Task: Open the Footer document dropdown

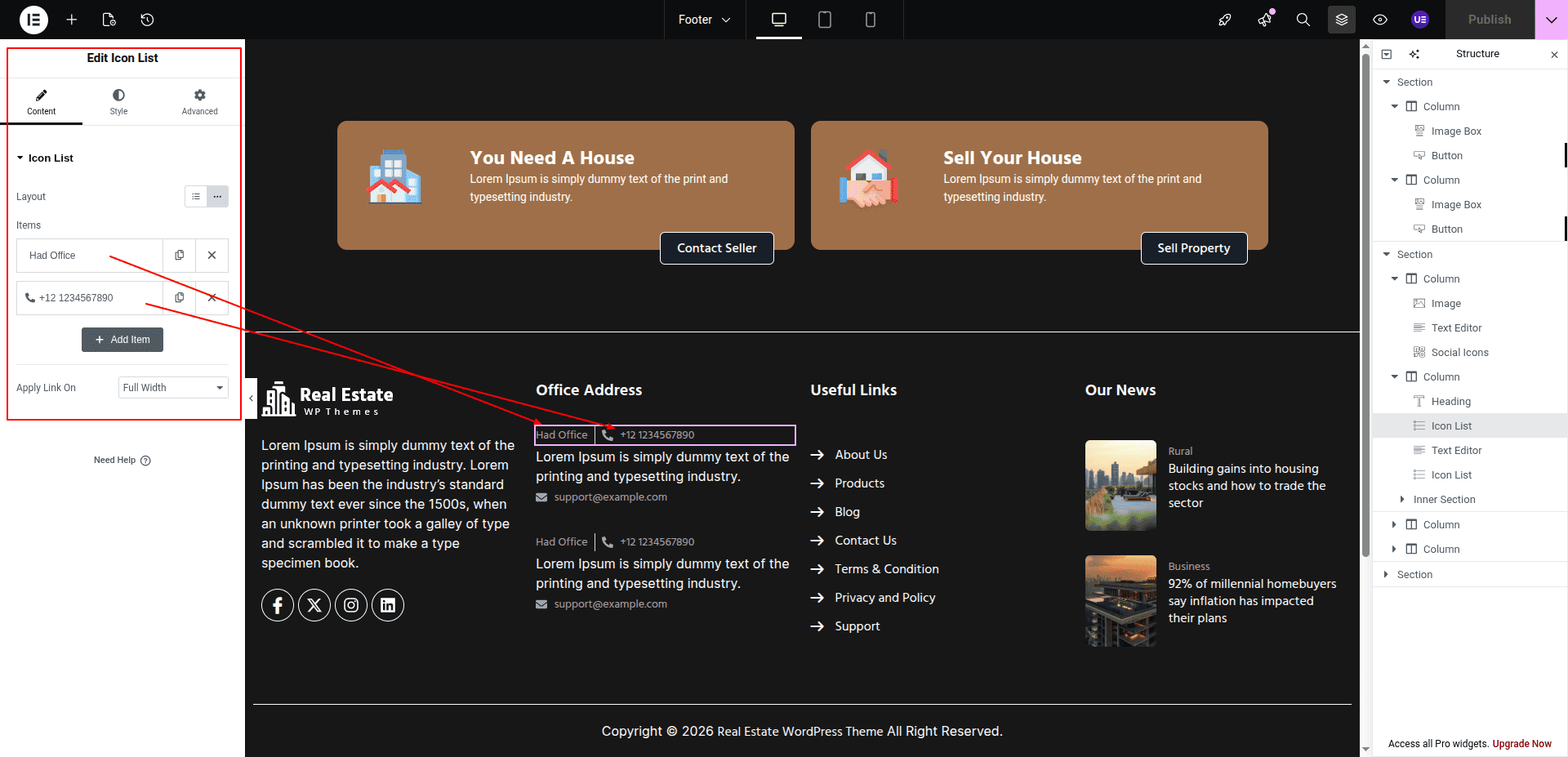Action: click(x=704, y=20)
